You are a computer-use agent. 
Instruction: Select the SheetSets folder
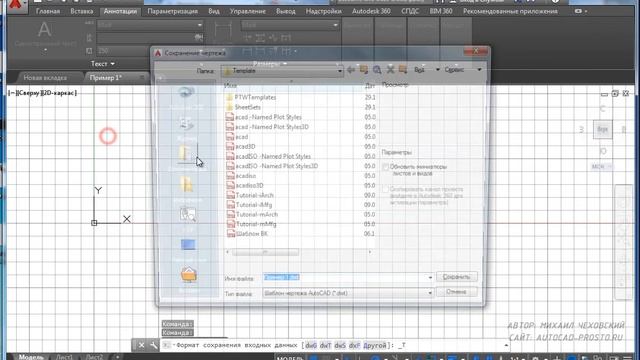247,107
